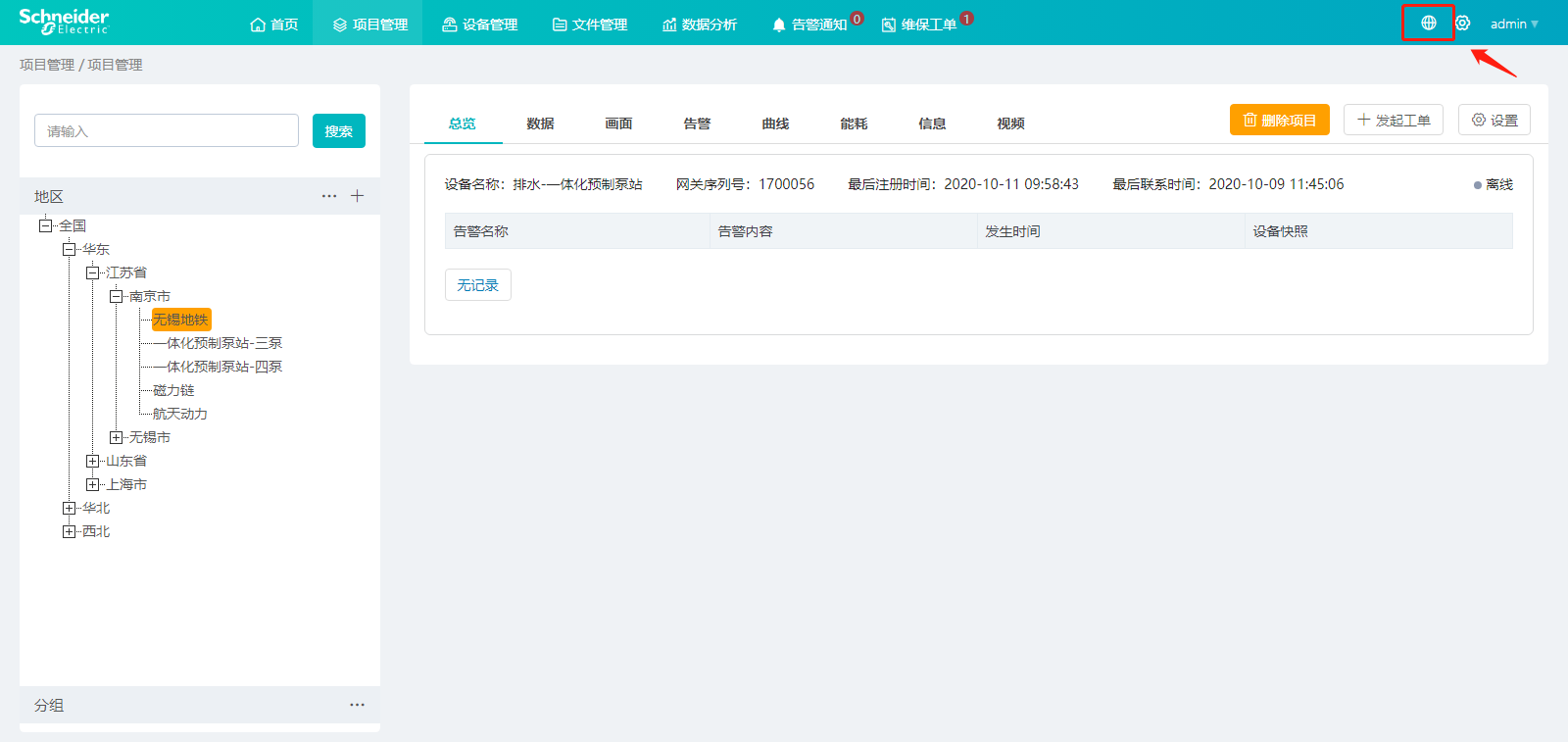The image size is (1568, 742).
Task: Click the gateway serial number 1700056
Action: [786, 184]
